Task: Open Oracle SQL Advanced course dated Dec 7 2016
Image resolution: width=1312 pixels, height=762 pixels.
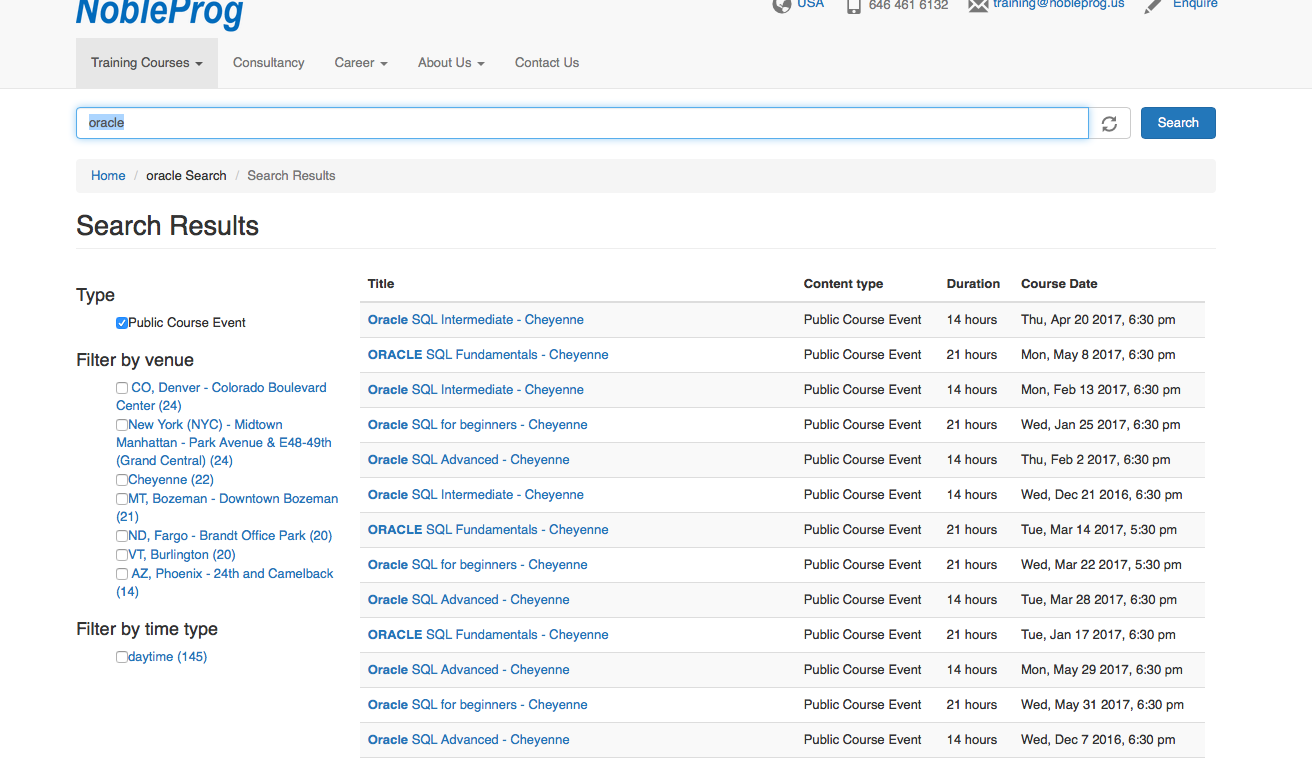Action: coord(469,740)
